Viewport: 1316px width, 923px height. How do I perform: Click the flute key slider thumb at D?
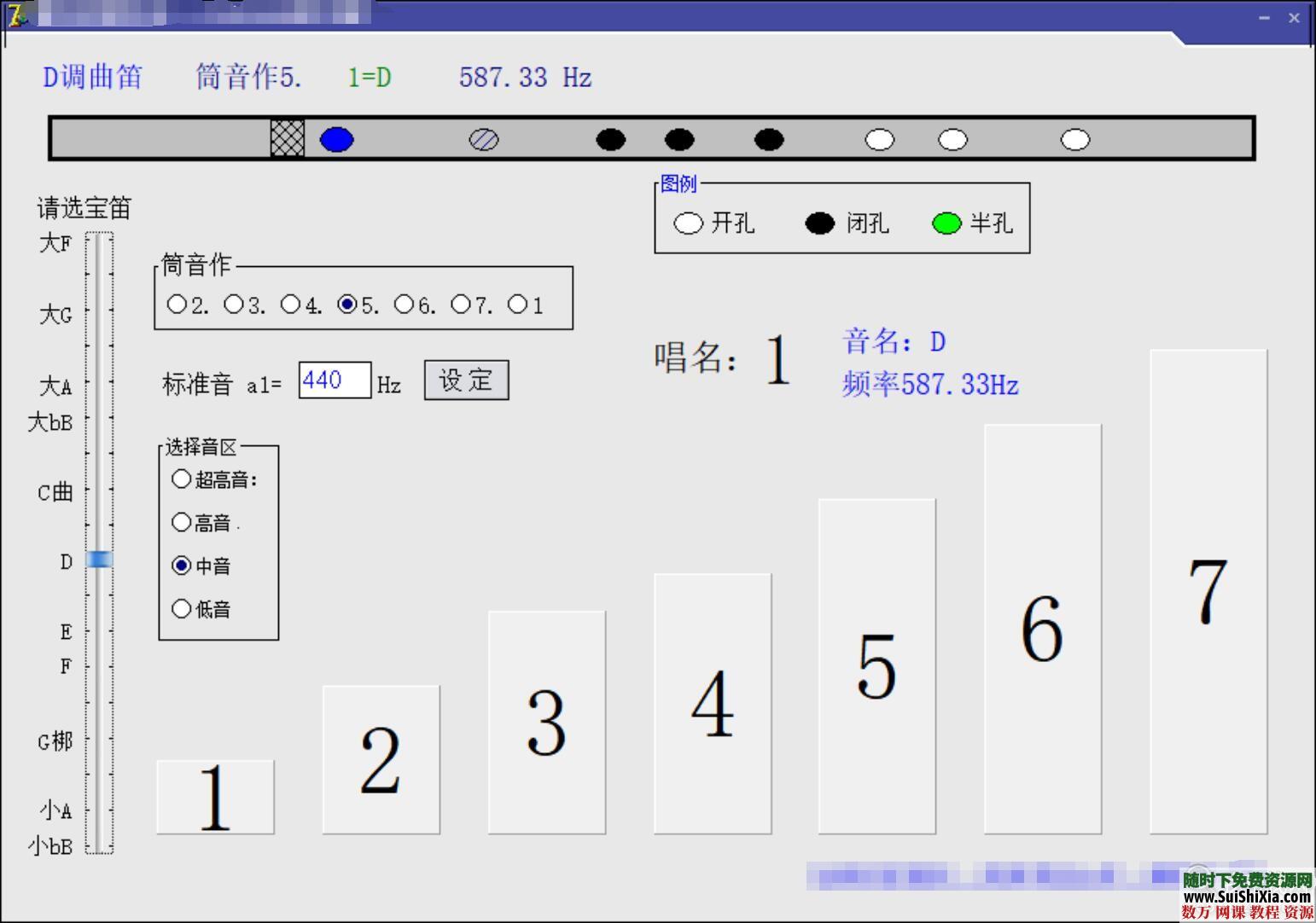(x=100, y=560)
